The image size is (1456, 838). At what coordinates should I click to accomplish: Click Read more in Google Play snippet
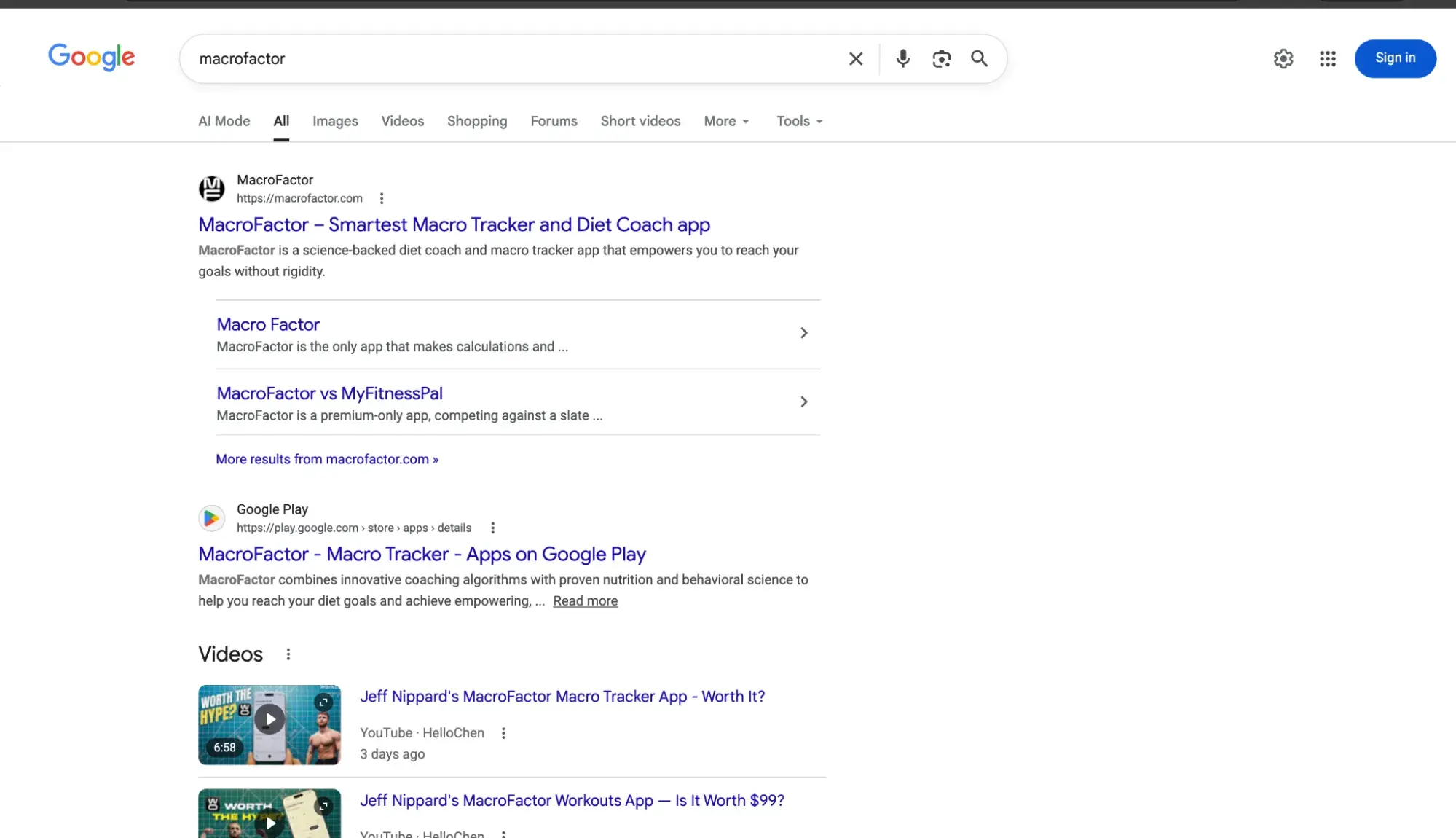585,601
